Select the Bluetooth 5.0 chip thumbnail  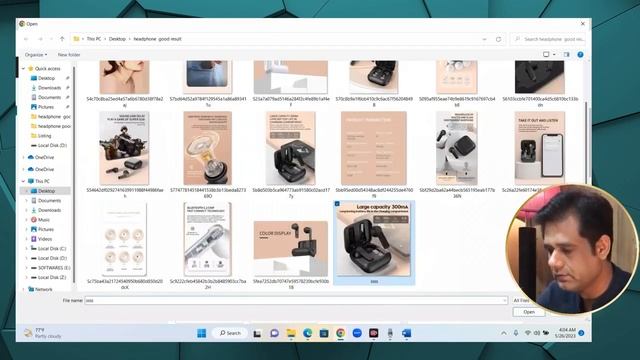tap(207, 240)
